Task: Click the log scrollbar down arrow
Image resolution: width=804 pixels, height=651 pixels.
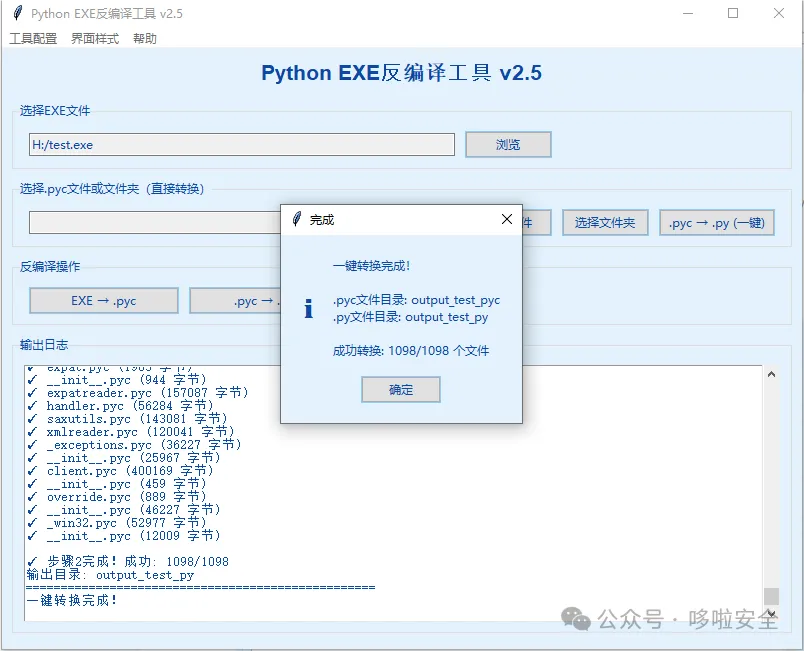Action: click(771, 613)
